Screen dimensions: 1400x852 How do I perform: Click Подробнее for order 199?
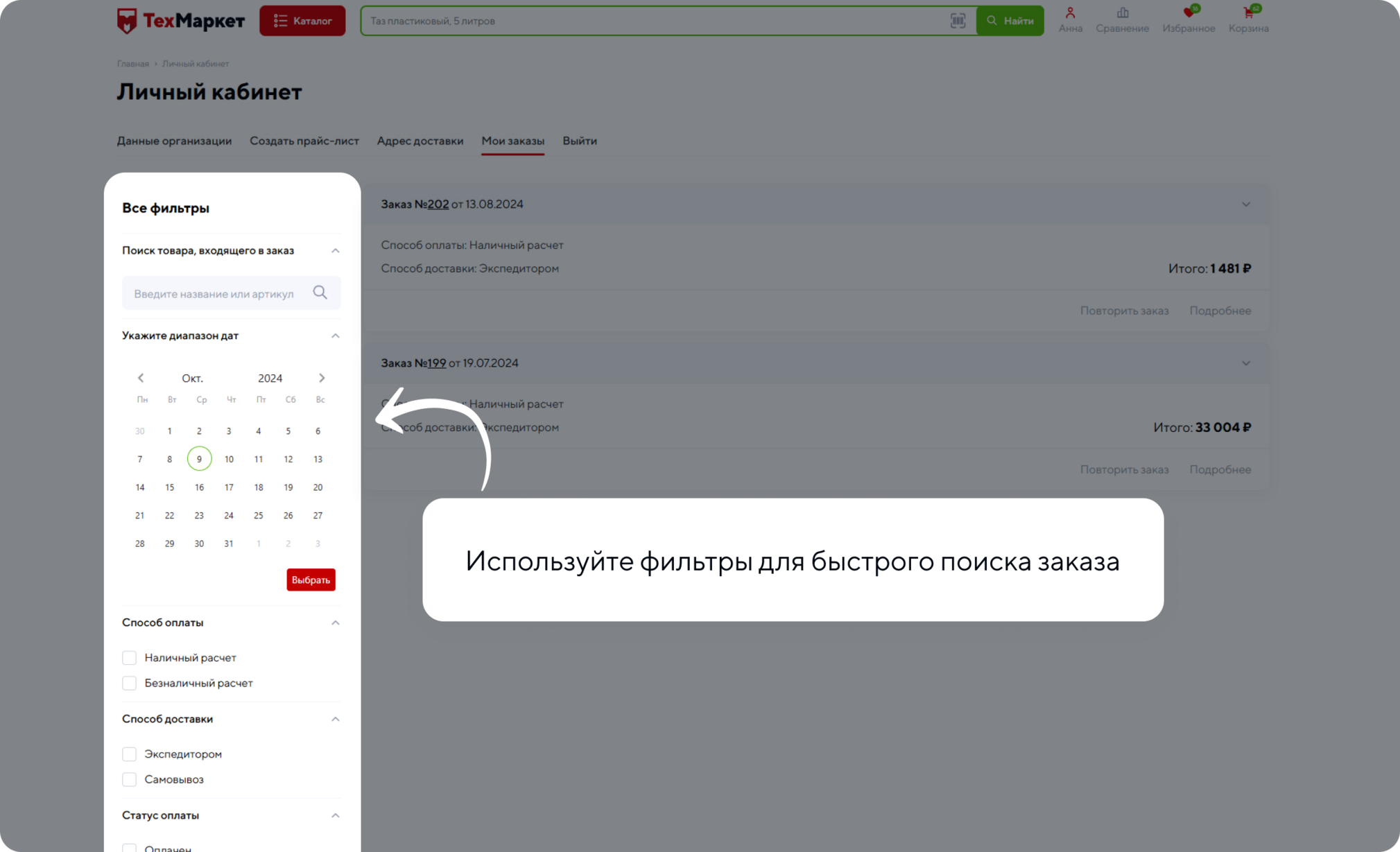pyautogui.click(x=1220, y=469)
